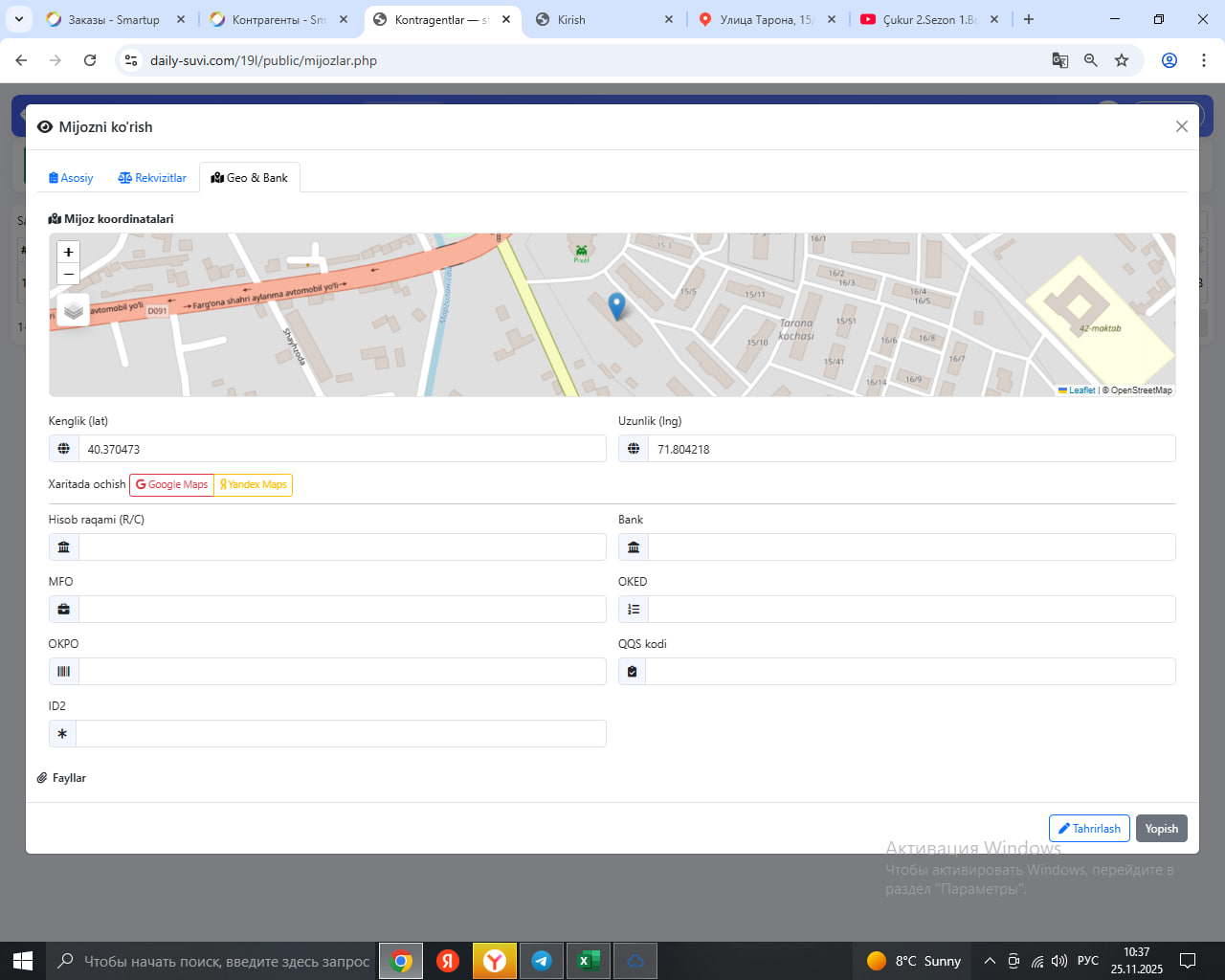The width and height of the screenshot is (1225, 980).
Task: Switch to the Rekvizitlar tab
Action: 152,178
